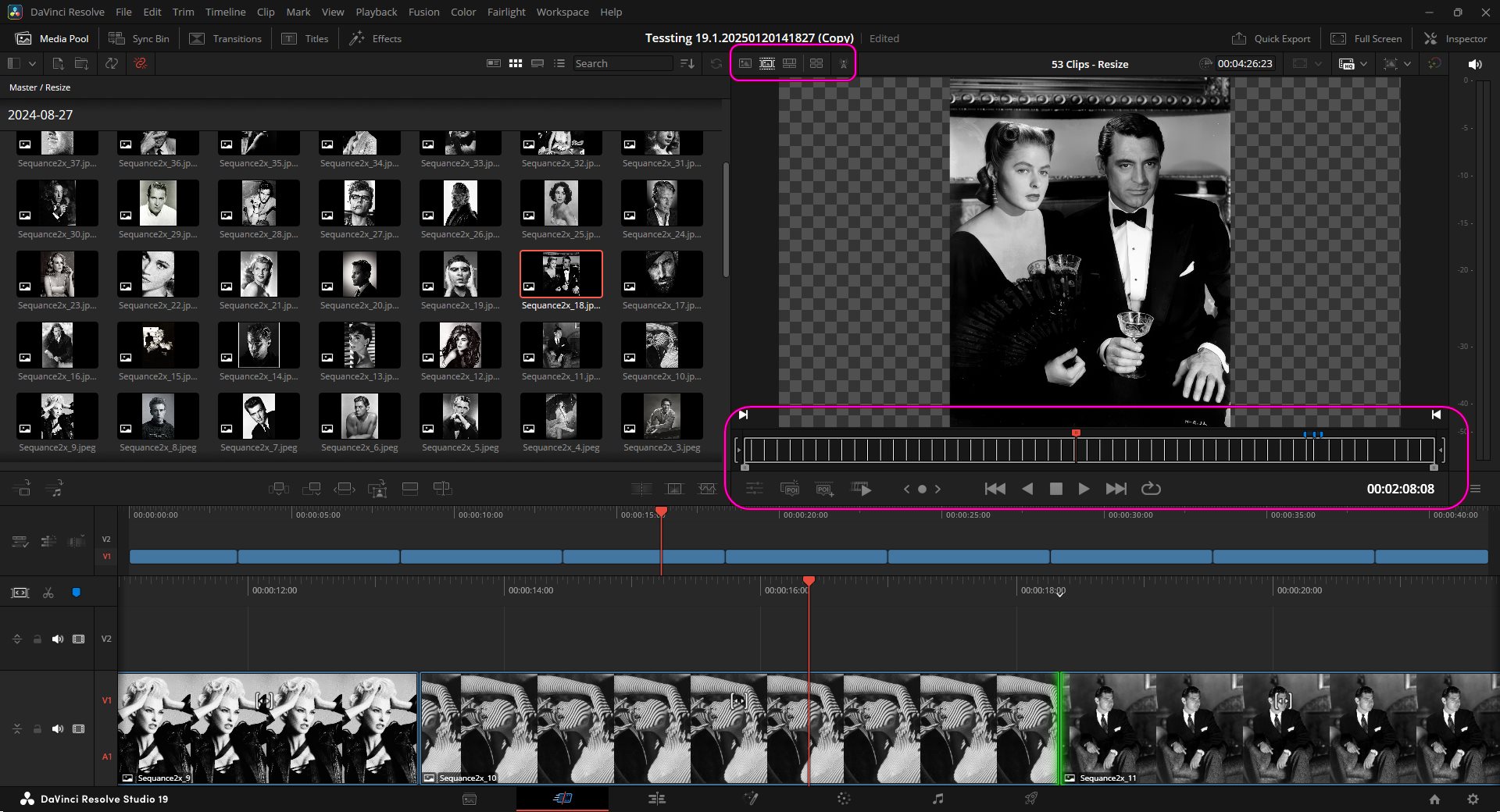Open the Fairlight menu
Viewport: 1500px width, 812px height.
[x=506, y=12]
